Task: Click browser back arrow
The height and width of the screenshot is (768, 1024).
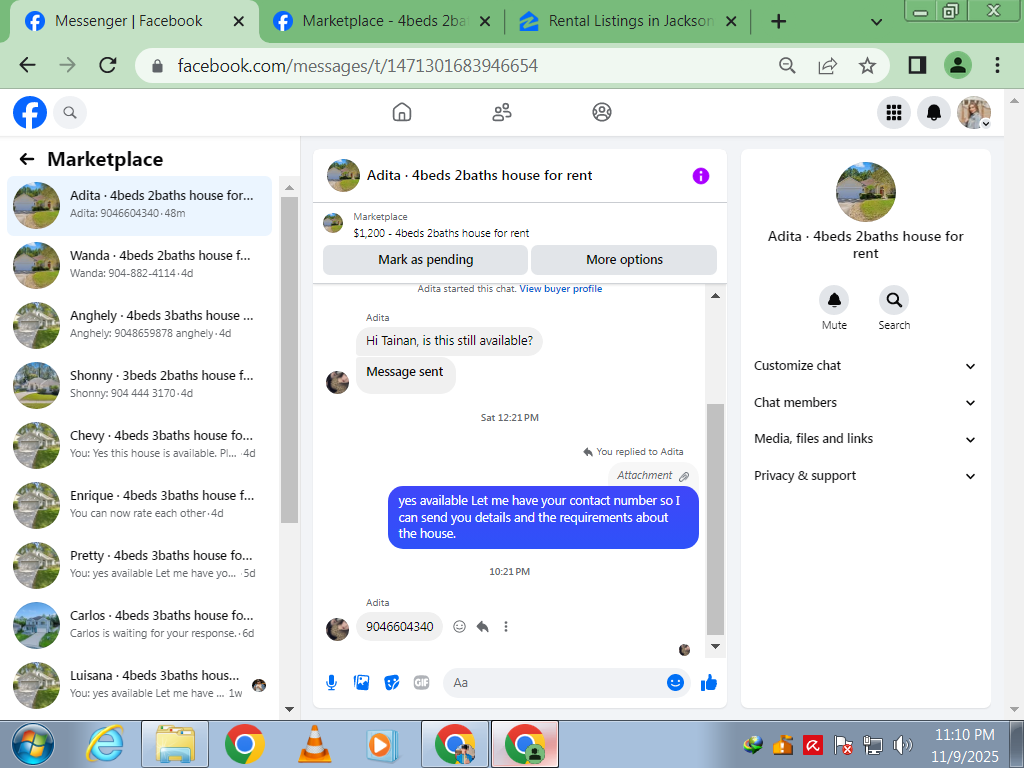Action: click(x=27, y=65)
